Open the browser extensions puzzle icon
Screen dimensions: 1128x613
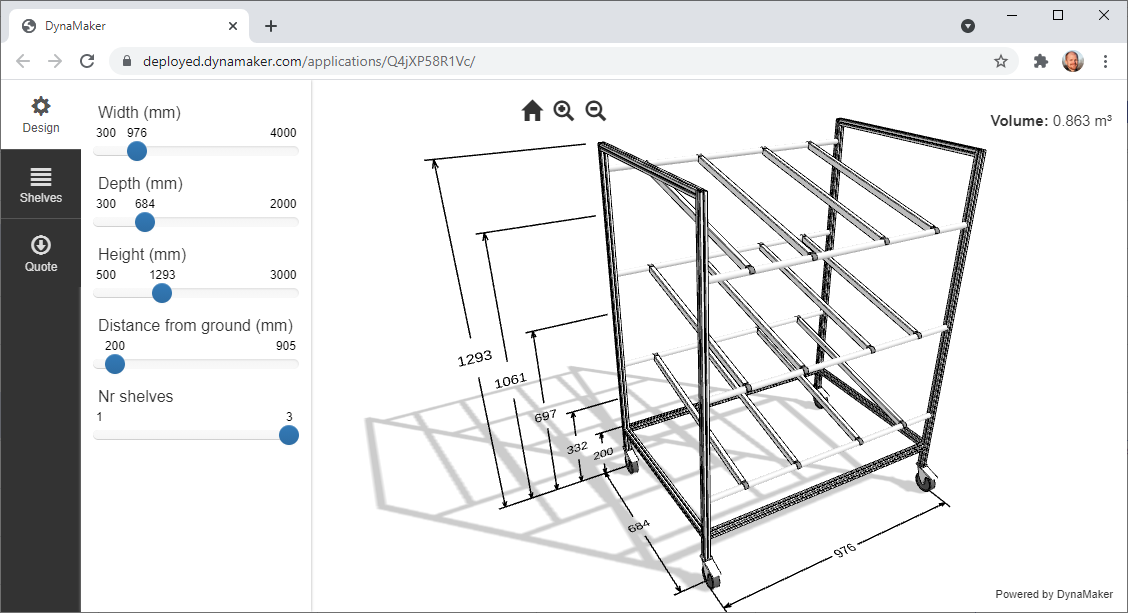click(x=1040, y=61)
